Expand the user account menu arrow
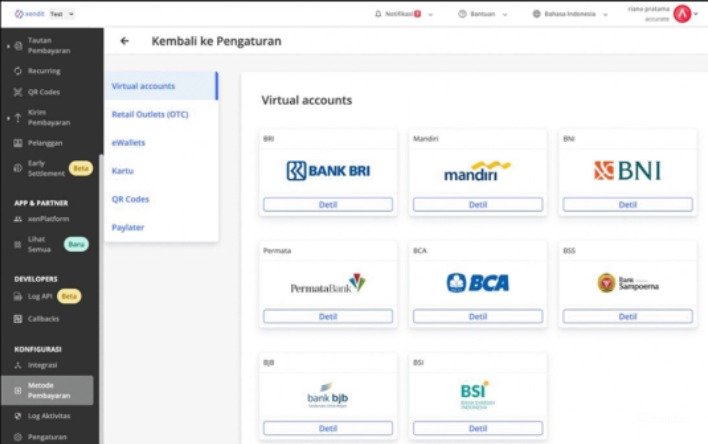The image size is (708, 444). (696, 14)
